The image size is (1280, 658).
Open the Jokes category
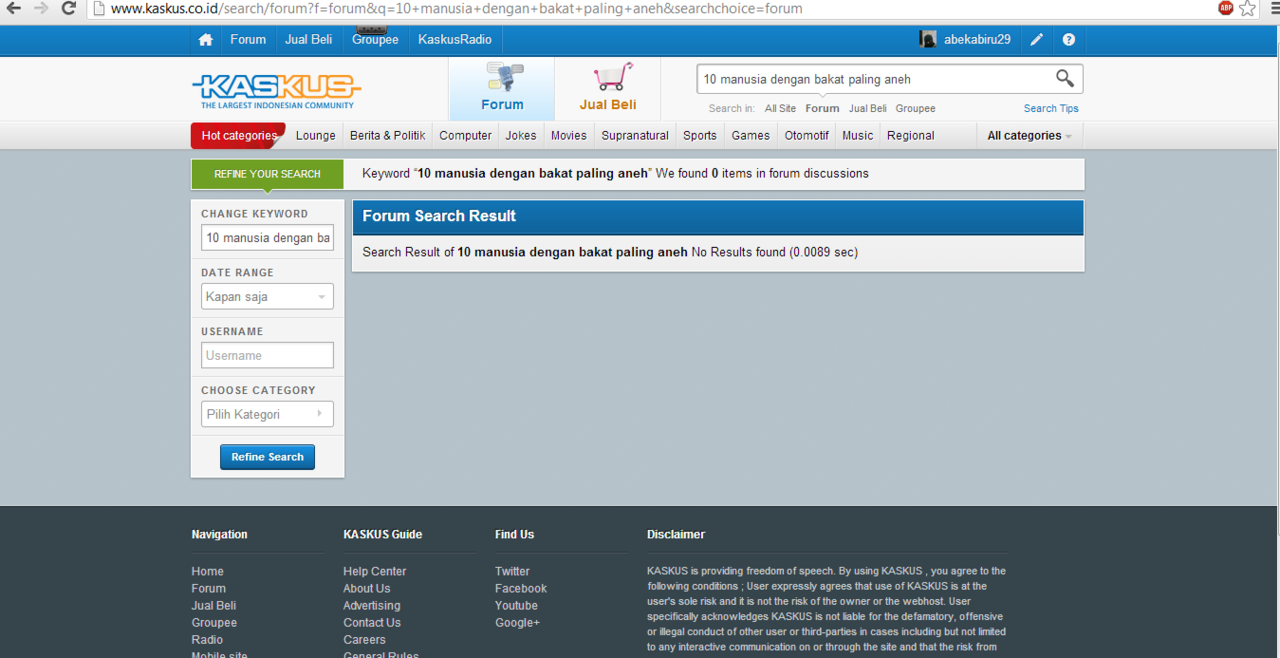(x=521, y=136)
